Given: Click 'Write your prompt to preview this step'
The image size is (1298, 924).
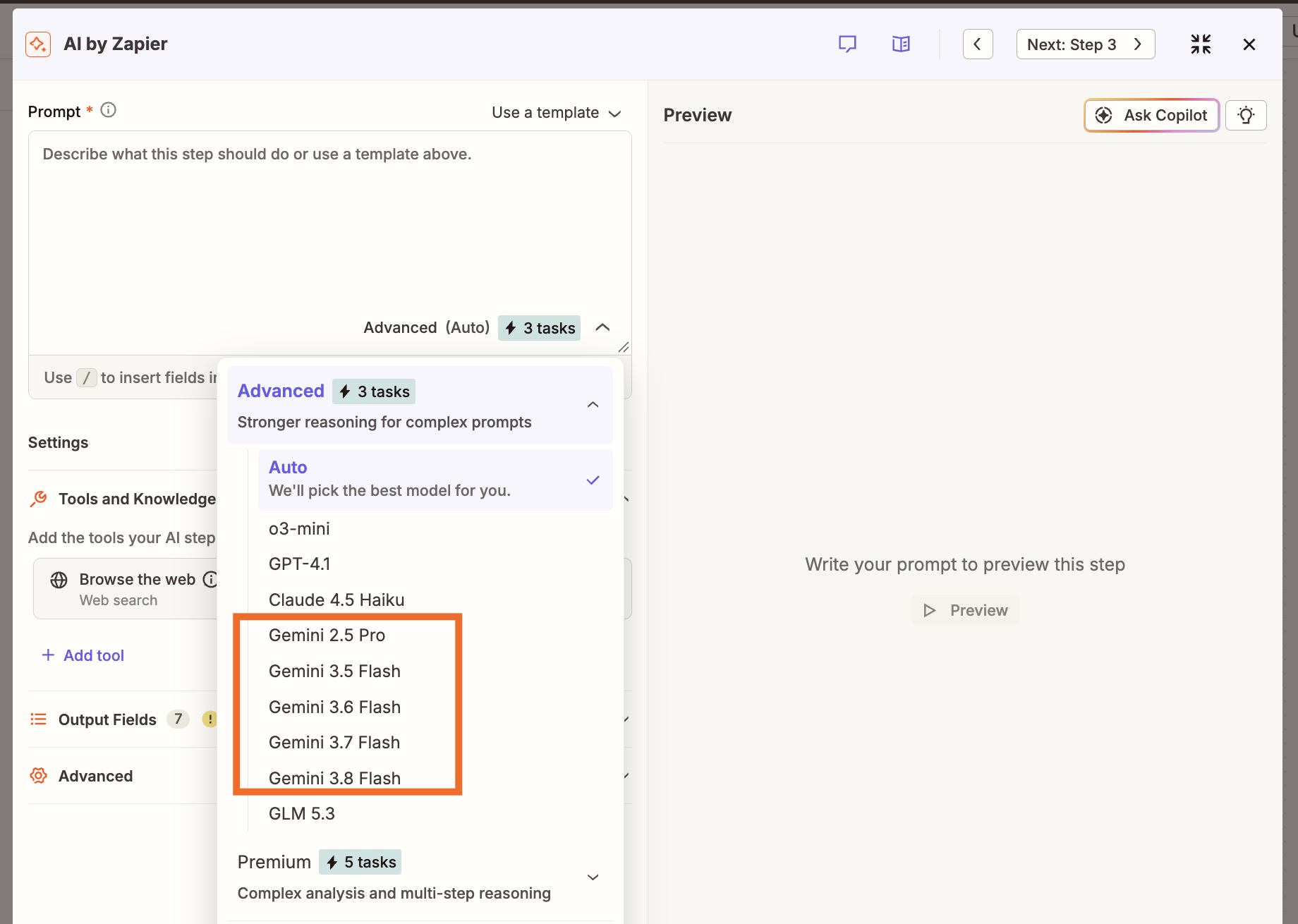Looking at the screenshot, I should click(964, 564).
